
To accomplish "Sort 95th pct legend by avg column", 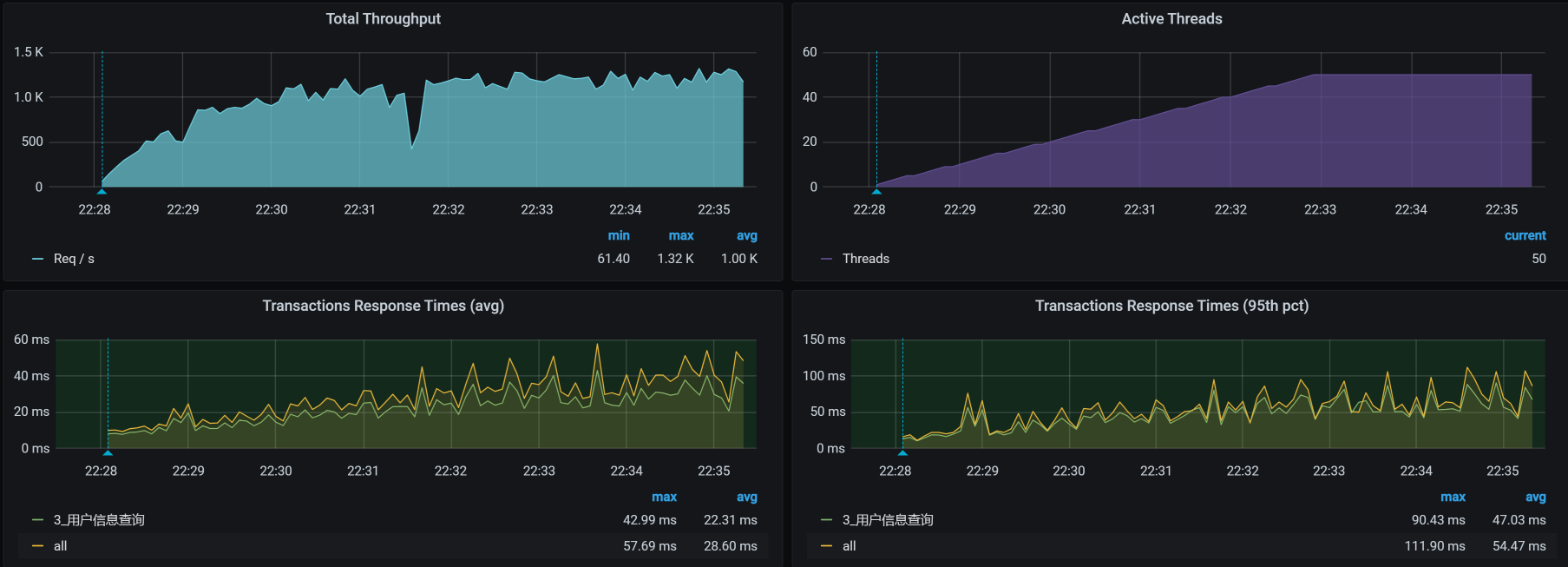I will pyautogui.click(x=1535, y=497).
